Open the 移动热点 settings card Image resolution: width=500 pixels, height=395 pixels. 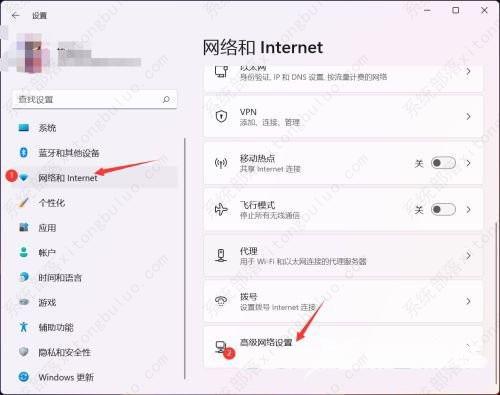click(343, 163)
